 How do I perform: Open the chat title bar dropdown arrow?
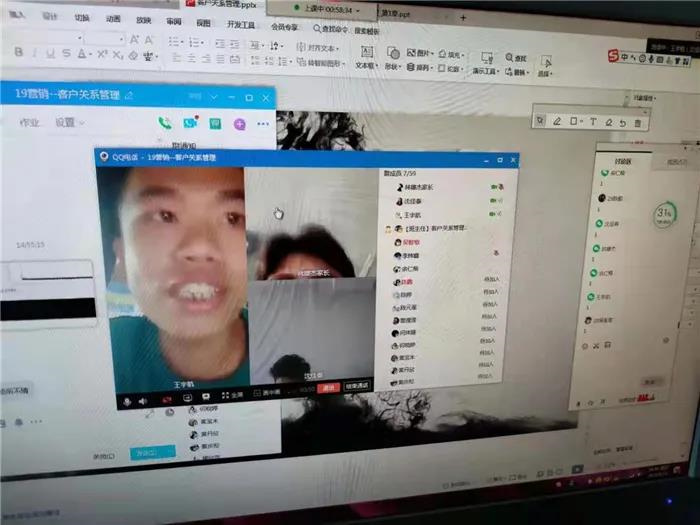point(213,97)
